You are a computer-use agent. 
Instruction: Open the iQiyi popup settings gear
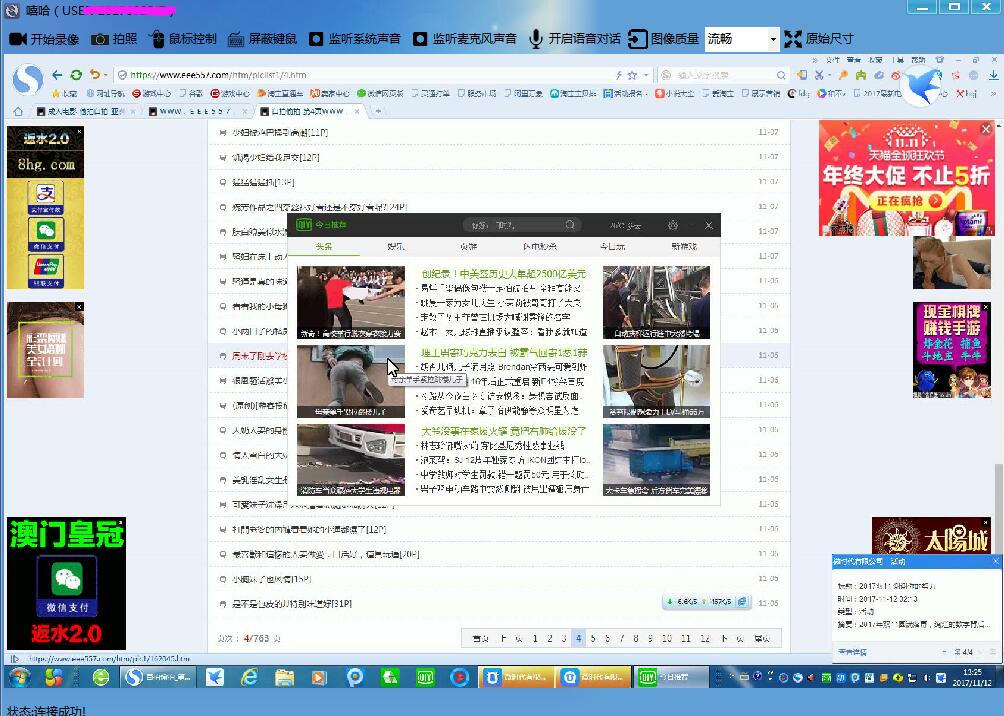pos(672,225)
